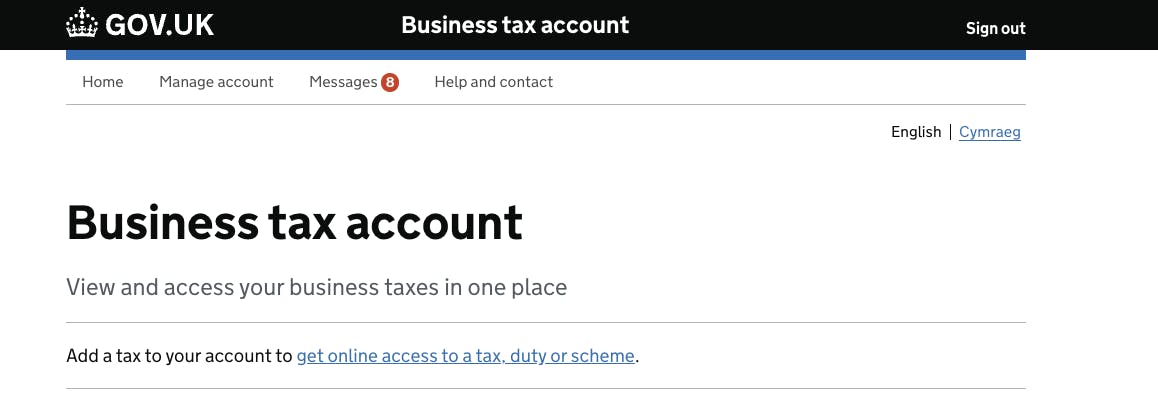1158x402 pixels.
Task: Click the separator between English and Cymraeg
Action: (x=950, y=132)
